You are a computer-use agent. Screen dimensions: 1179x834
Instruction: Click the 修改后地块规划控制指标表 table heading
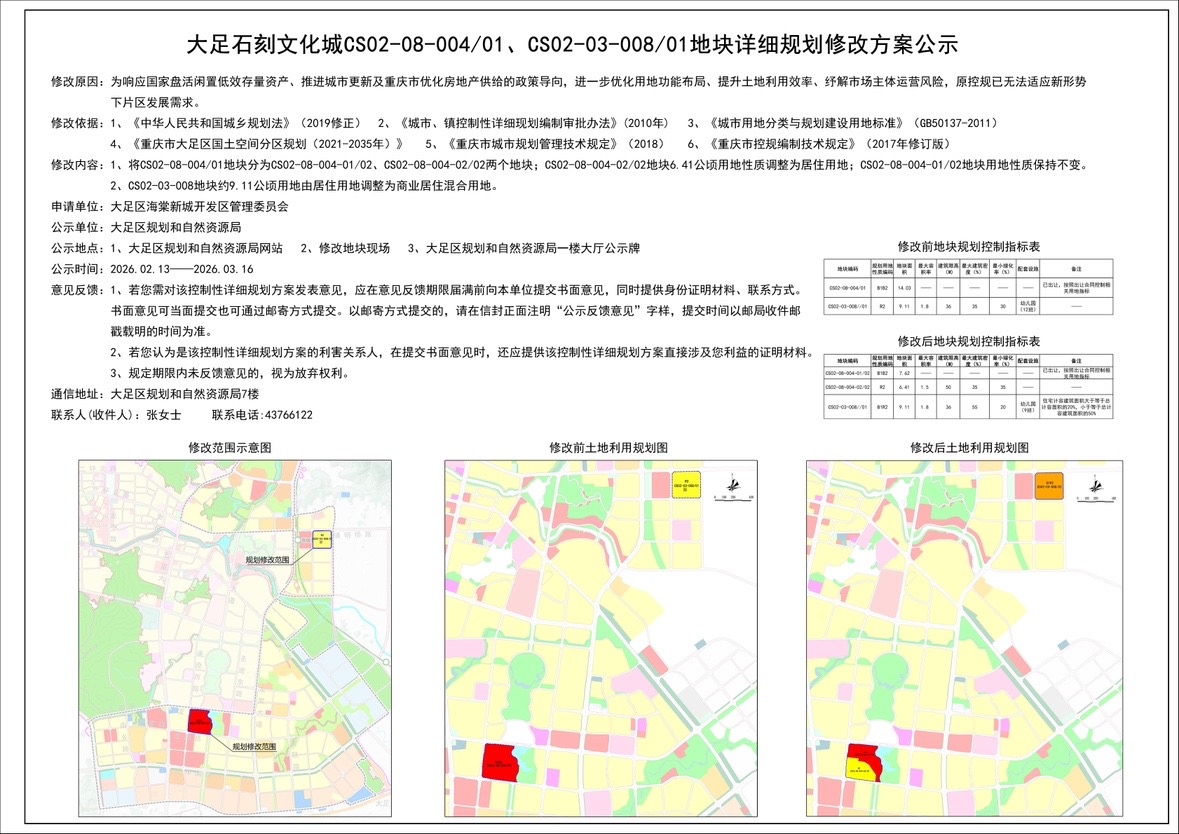[x=969, y=341]
